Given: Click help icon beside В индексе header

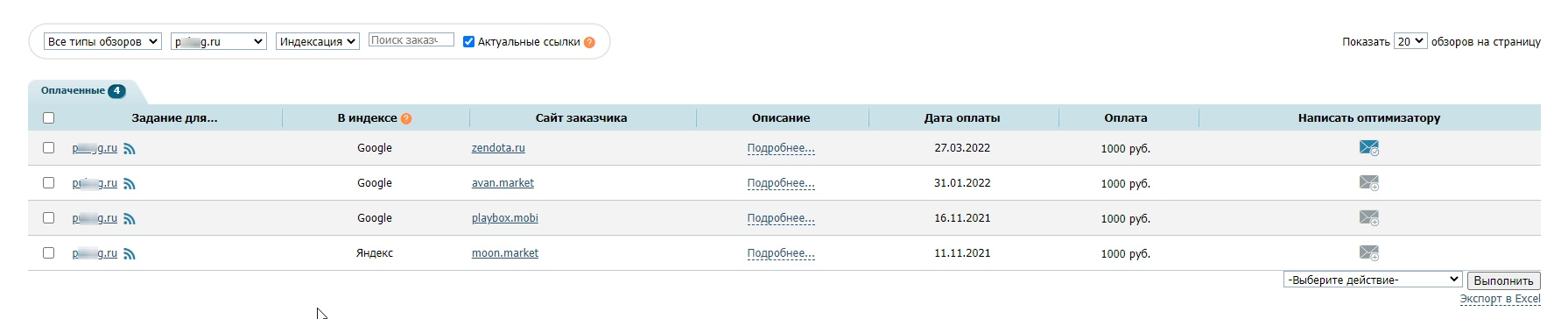Looking at the screenshot, I should click(x=406, y=118).
